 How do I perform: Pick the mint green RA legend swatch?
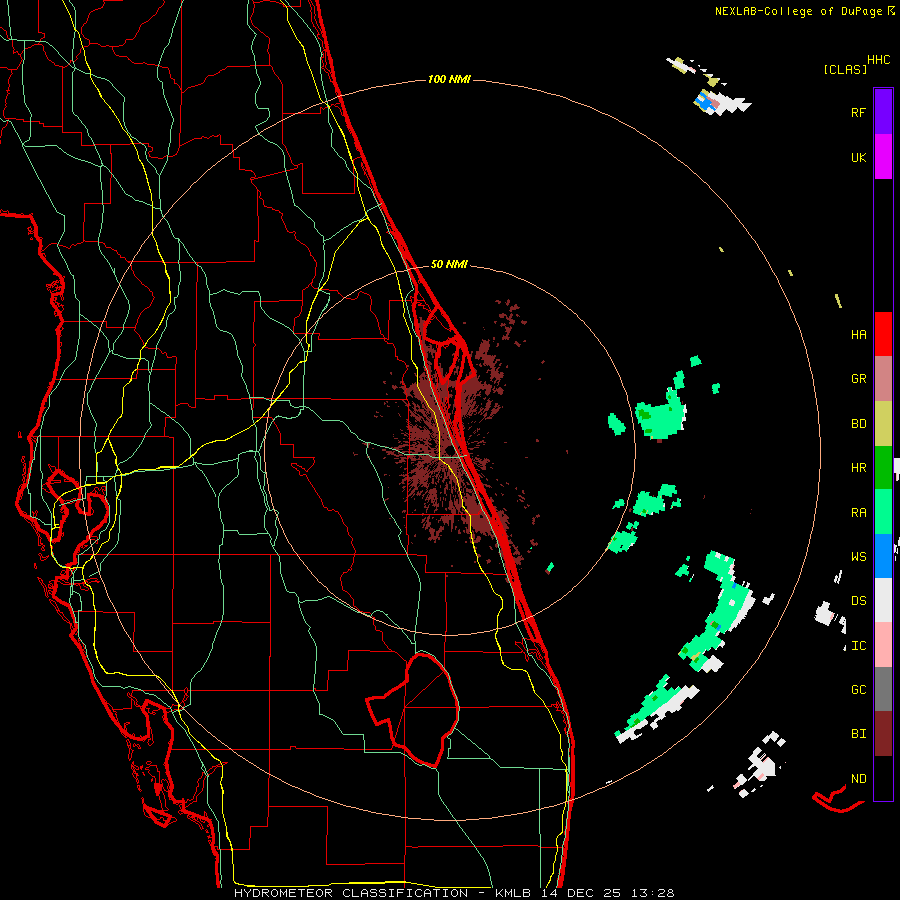coord(883,512)
